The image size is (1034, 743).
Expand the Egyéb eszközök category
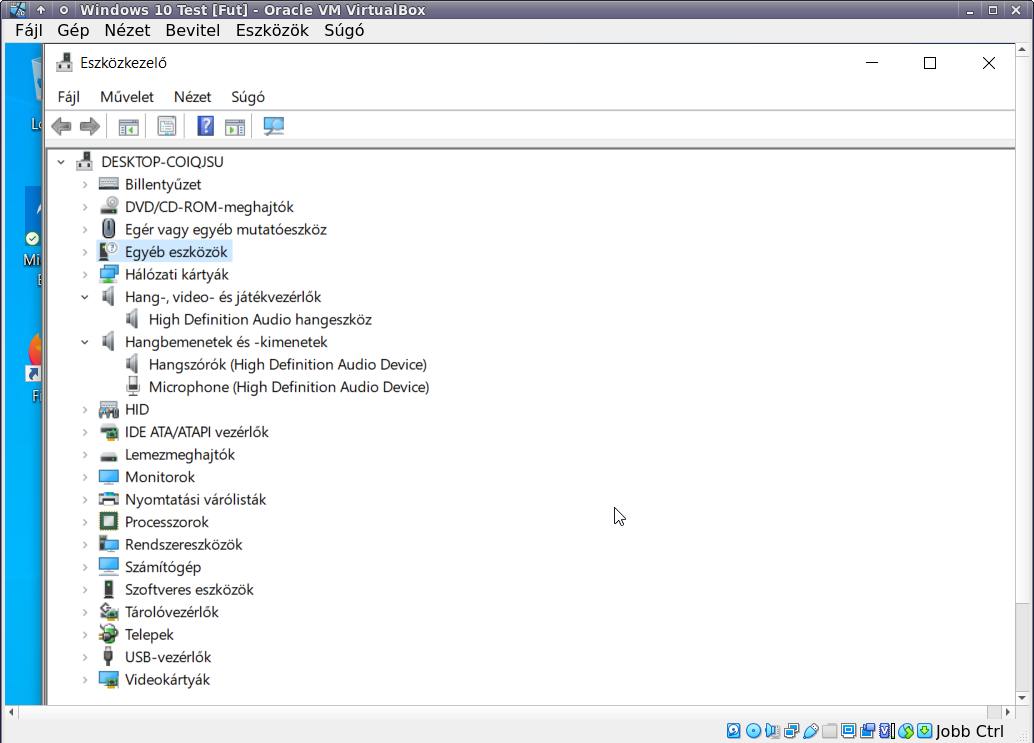click(x=84, y=252)
